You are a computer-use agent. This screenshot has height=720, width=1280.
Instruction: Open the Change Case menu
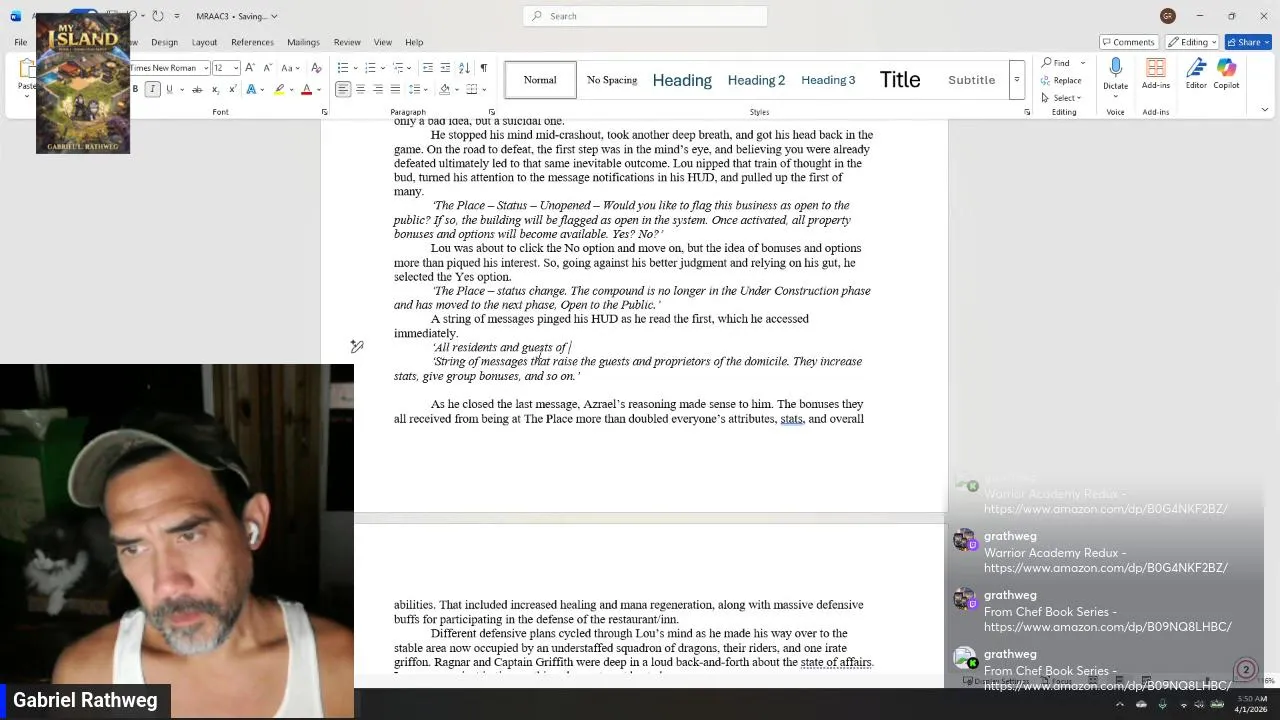tap(289, 68)
